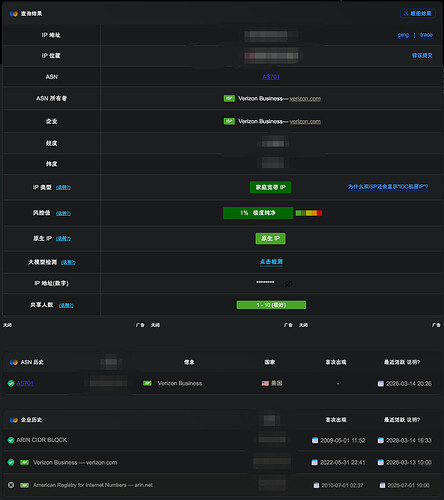Open verizon.com link in enterprise row

(305, 122)
